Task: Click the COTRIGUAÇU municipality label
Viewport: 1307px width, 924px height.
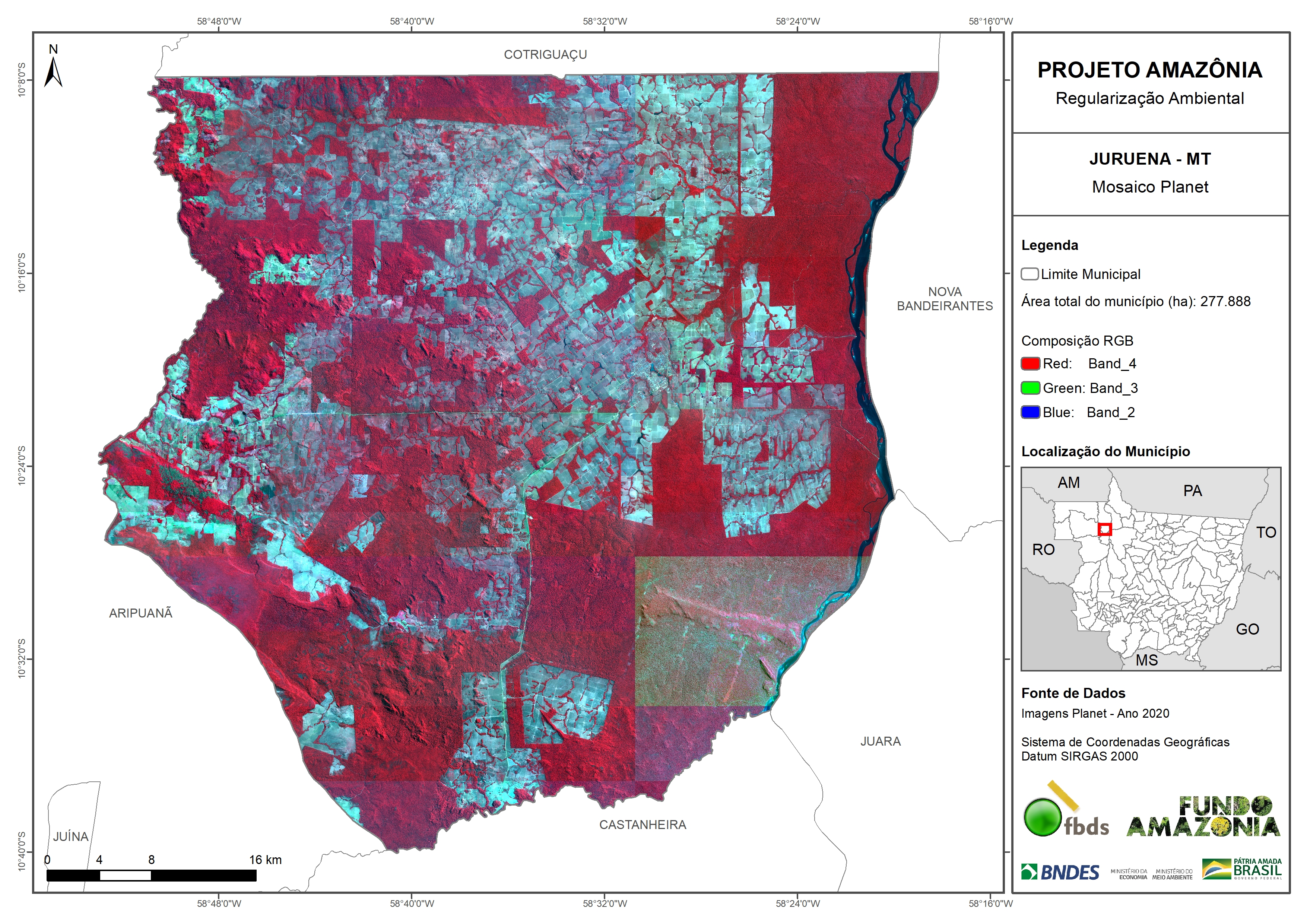Action: (545, 55)
